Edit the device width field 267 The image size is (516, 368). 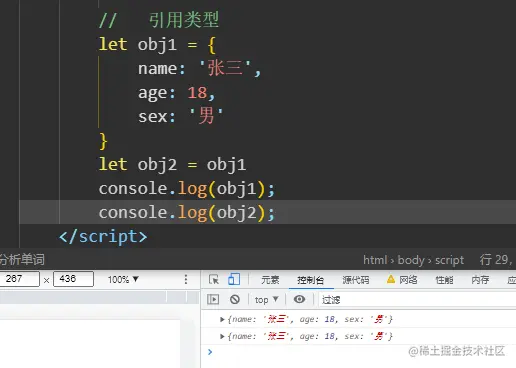(19, 279)
